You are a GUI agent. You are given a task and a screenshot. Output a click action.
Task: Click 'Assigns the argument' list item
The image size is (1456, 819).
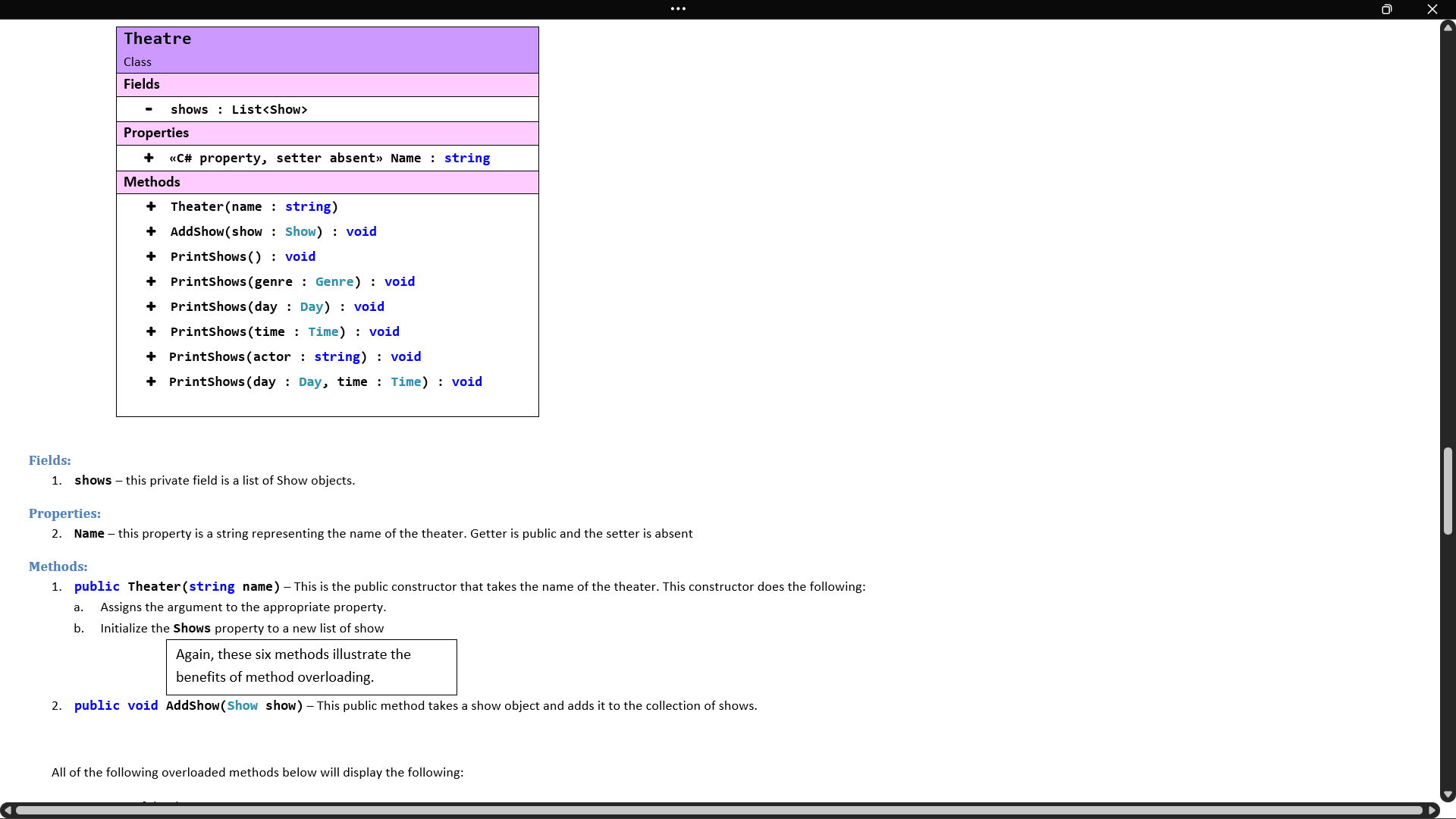[243, 607]
